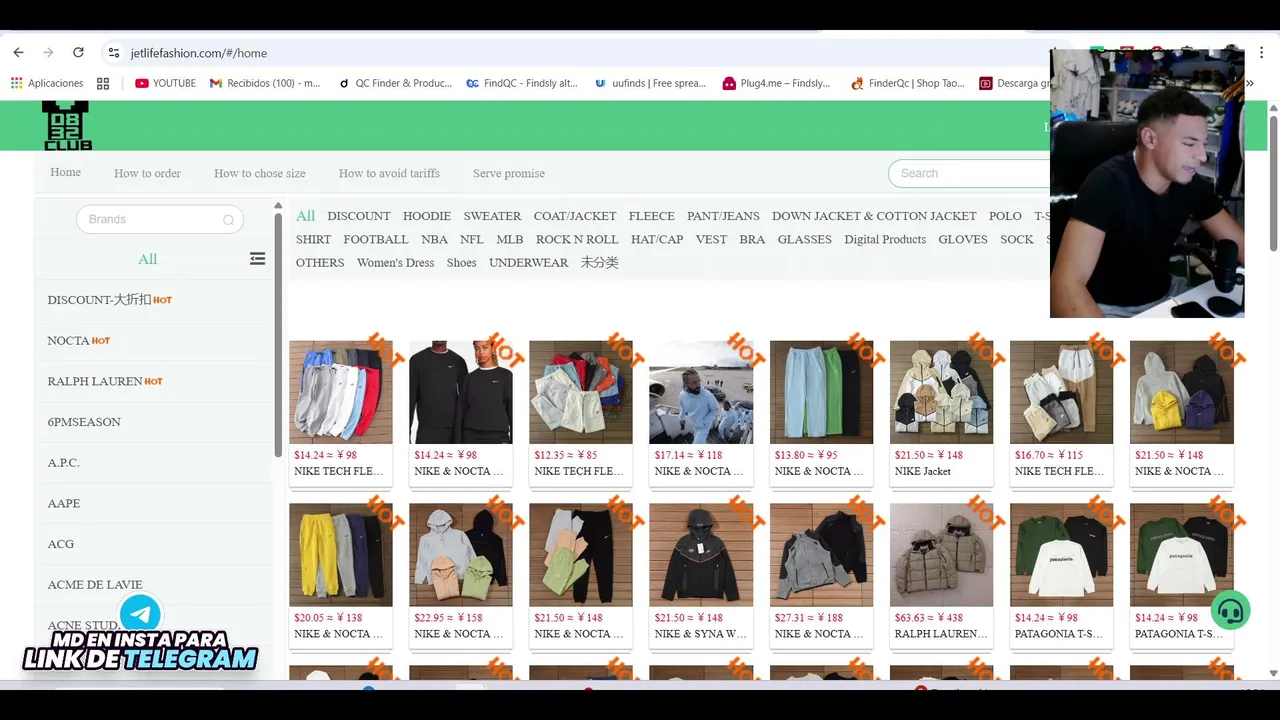Screen dimensions: 1280x720
Task: Open the How to order page
Action: 147,173
